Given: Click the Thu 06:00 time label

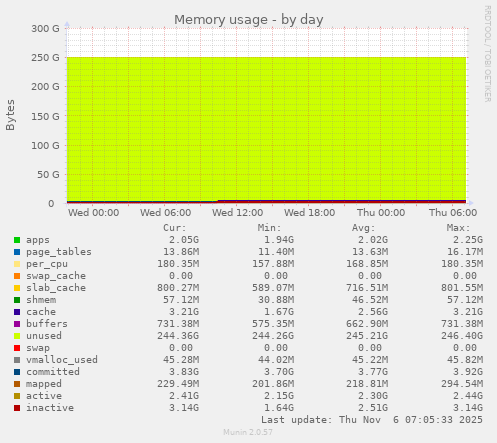Looking at the screenshot, I should [x=453, y=213].
